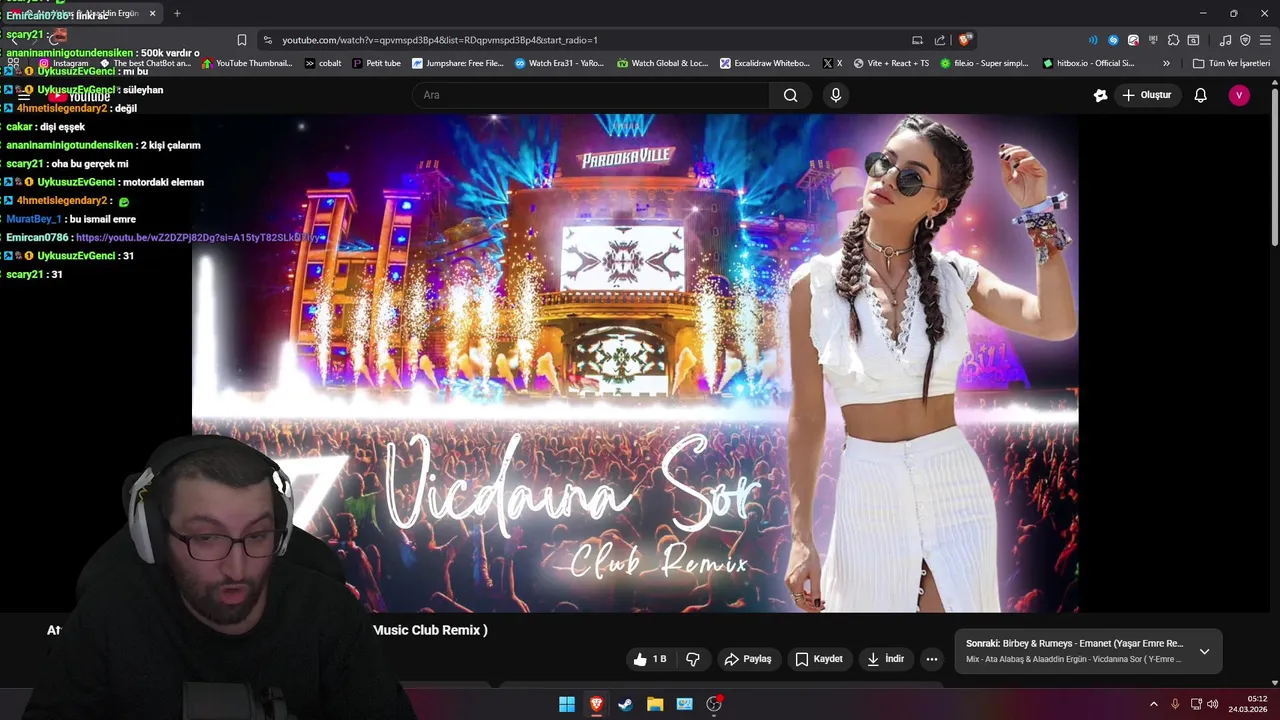Open Steam from the taskbar
The image size is (1280, 720).
(x=625, y=704)
